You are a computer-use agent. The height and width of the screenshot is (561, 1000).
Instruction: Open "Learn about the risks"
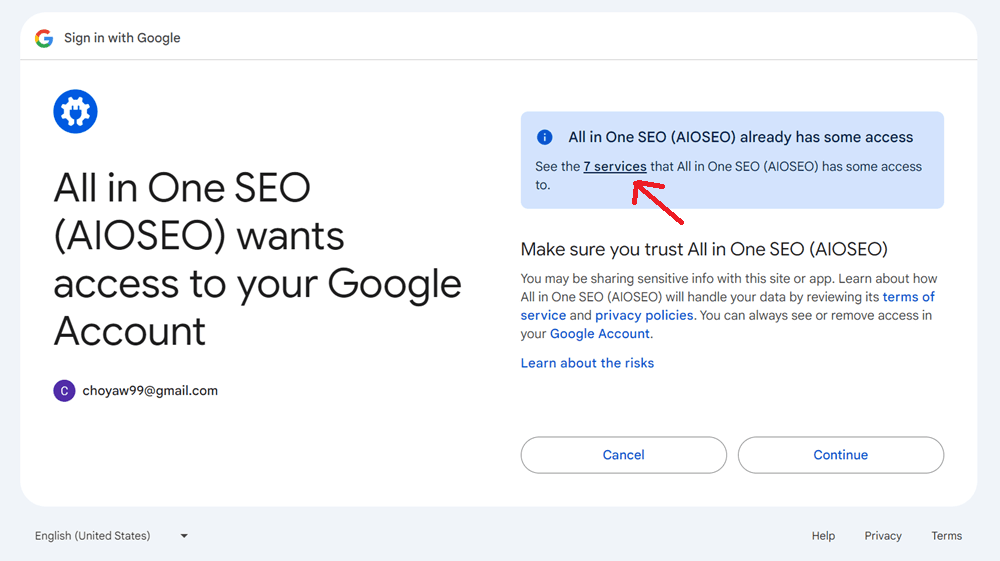point(587,363)
